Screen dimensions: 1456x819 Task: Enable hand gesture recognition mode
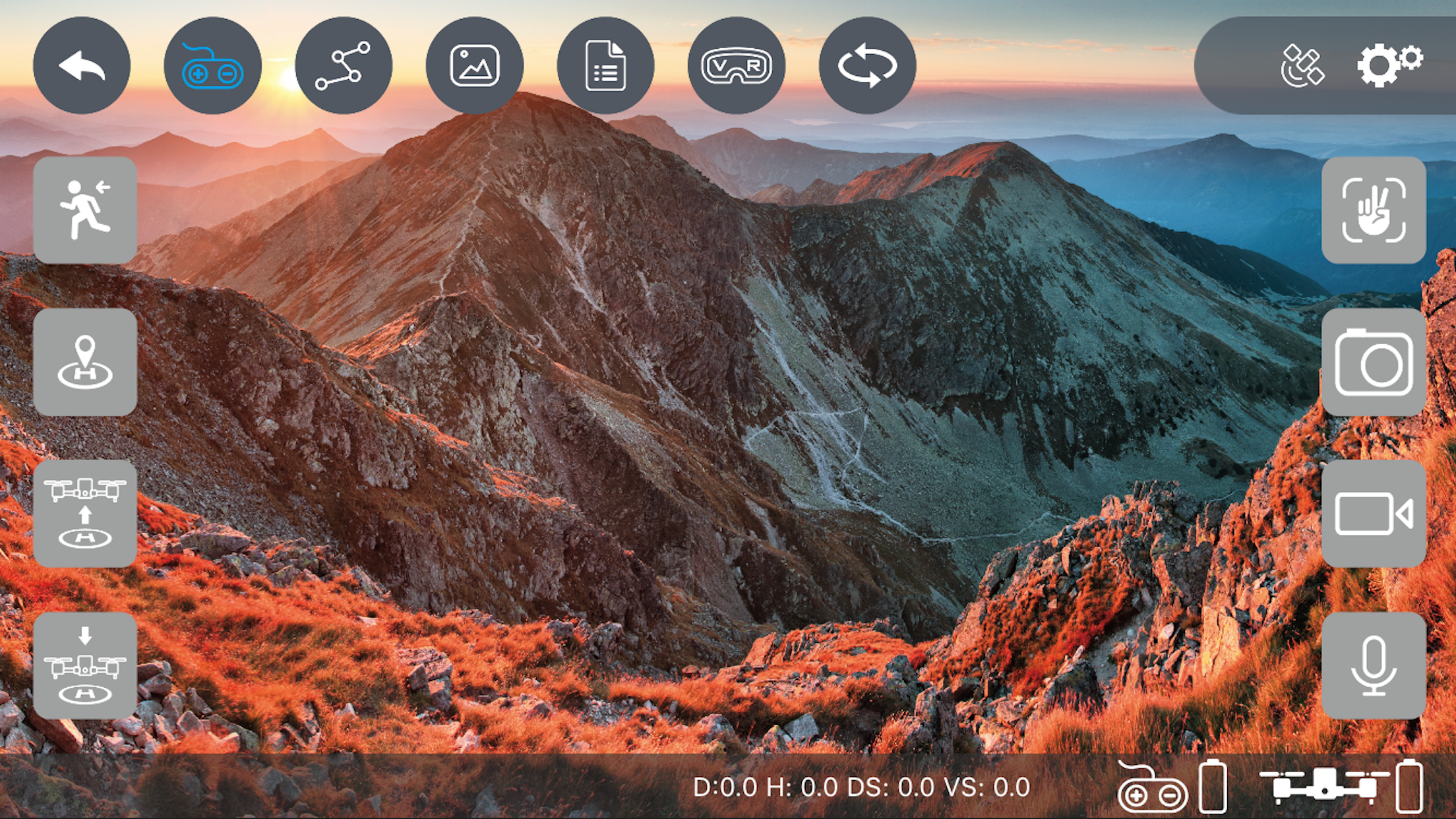1374,210
